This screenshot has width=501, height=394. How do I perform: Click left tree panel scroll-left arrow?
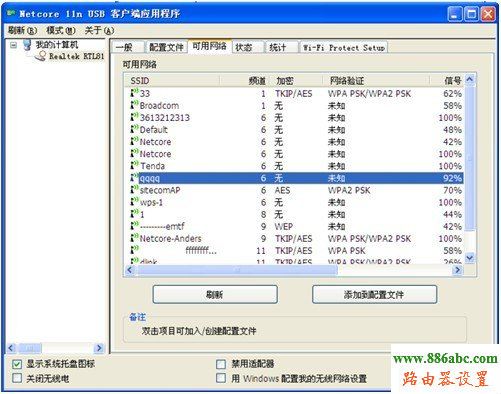[11, 348]
